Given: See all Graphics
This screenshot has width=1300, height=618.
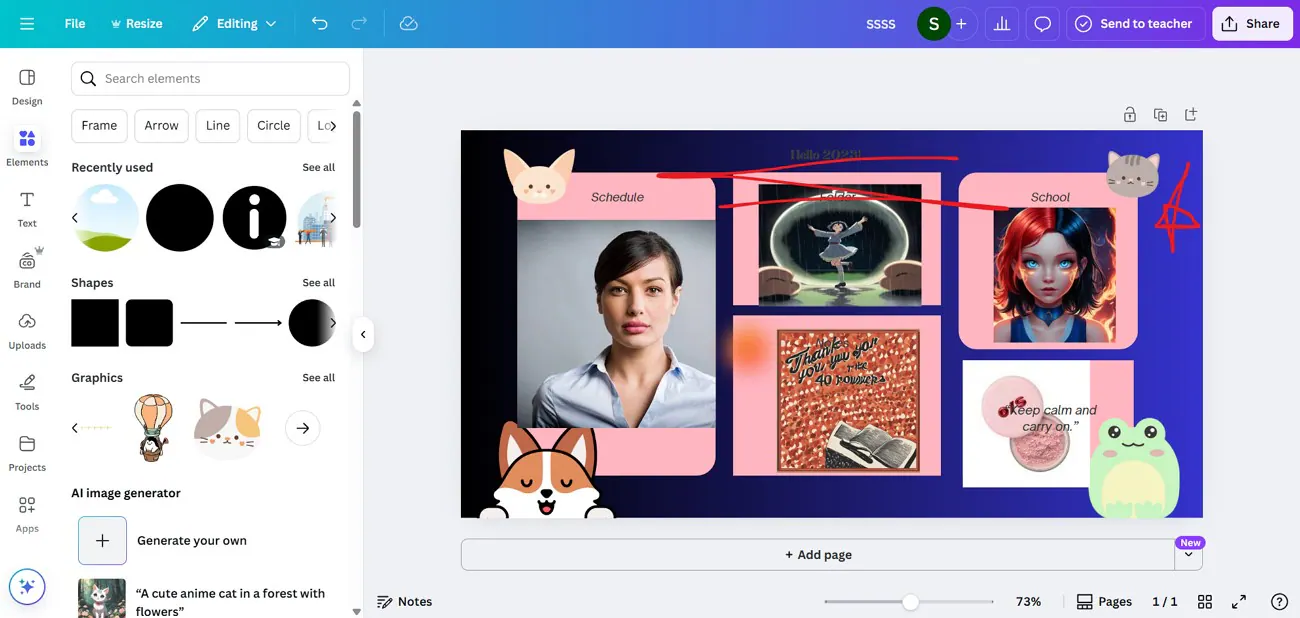Looking at the screenshot, I should coord(319,378).
